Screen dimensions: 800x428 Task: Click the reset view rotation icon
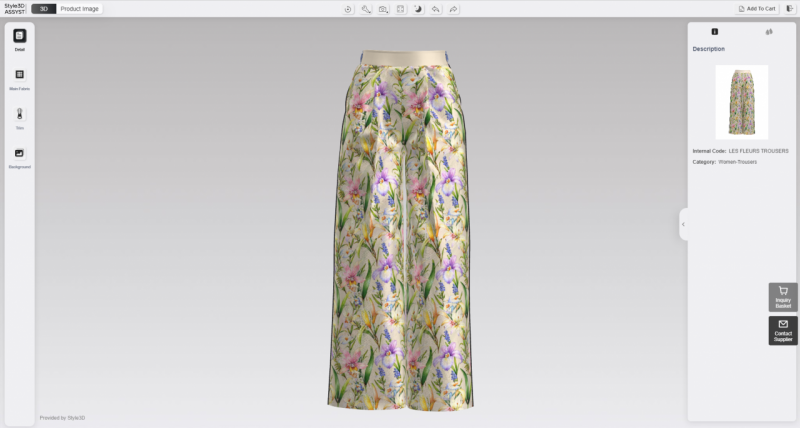(348, 8)
